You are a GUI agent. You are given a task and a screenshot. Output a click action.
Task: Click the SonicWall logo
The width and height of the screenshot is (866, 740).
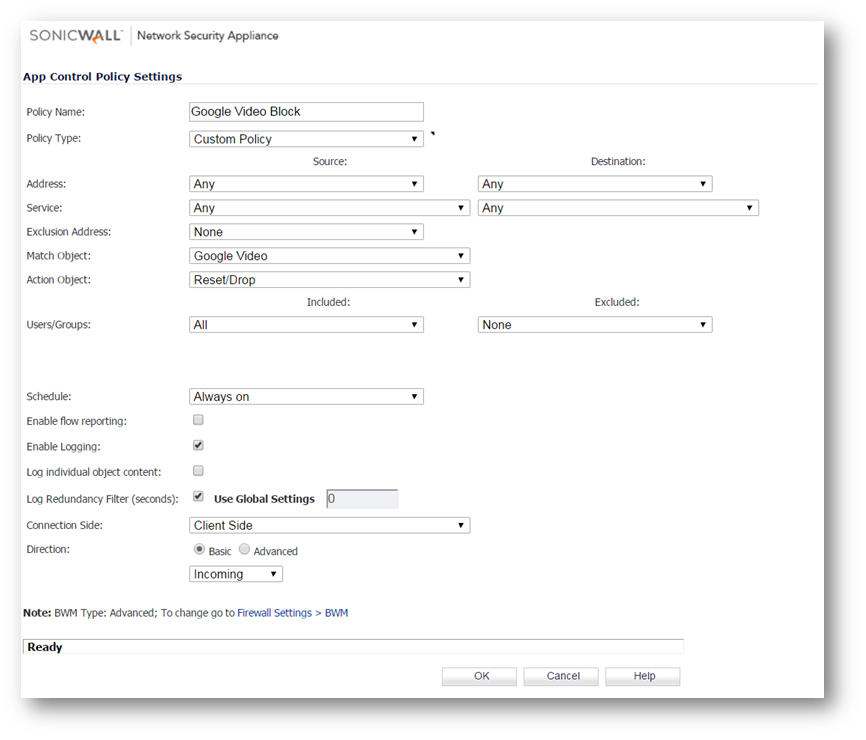[75, 36]
